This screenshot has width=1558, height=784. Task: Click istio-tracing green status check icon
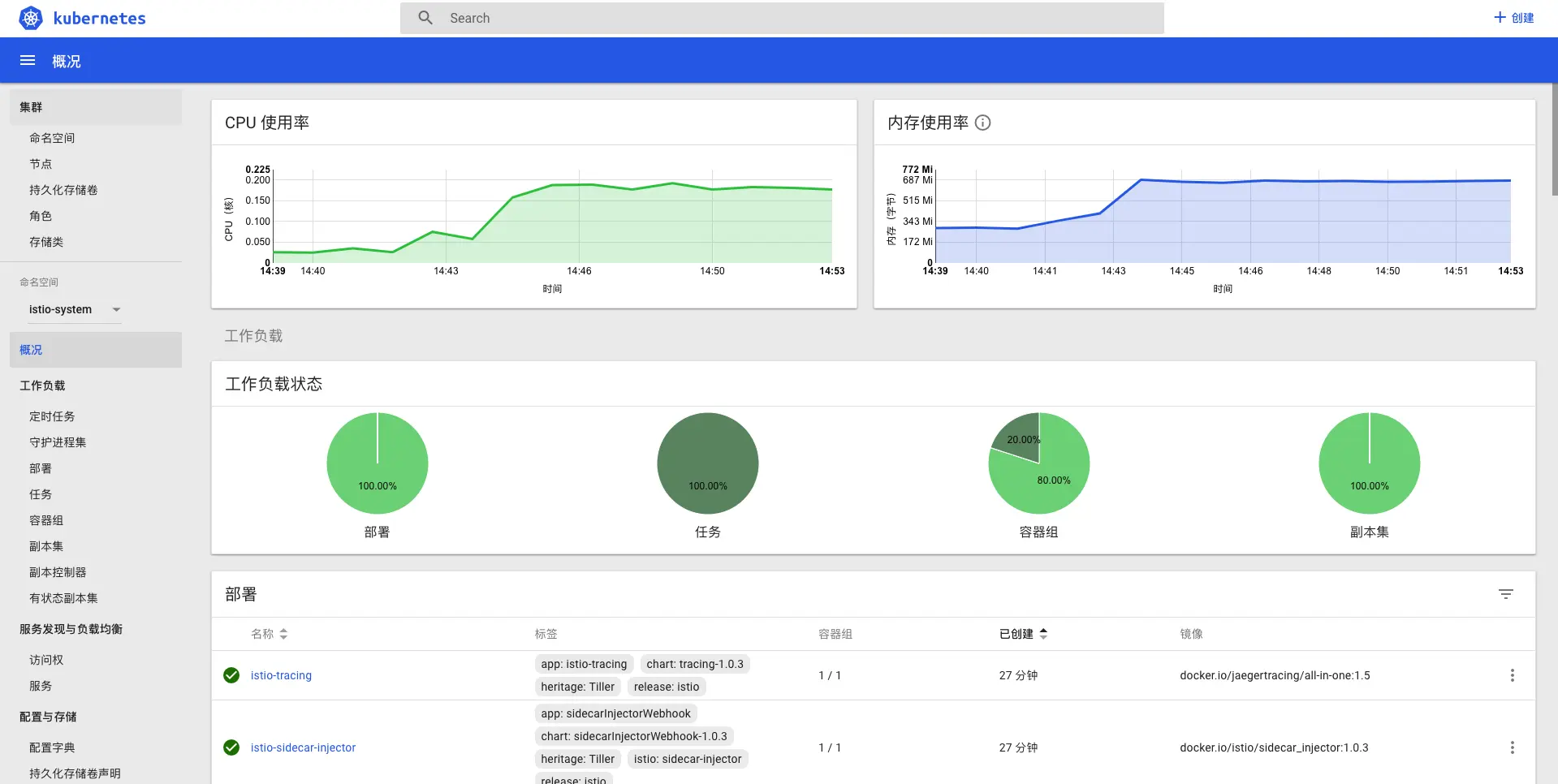click(231, 675)
